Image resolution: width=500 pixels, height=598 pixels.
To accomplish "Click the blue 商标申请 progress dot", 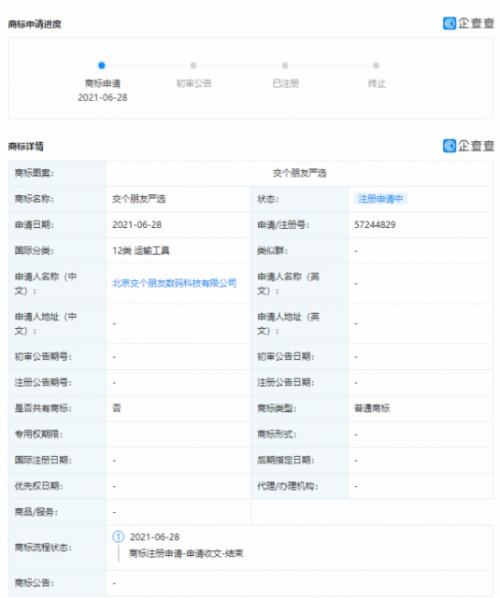I will click(101, 66).
